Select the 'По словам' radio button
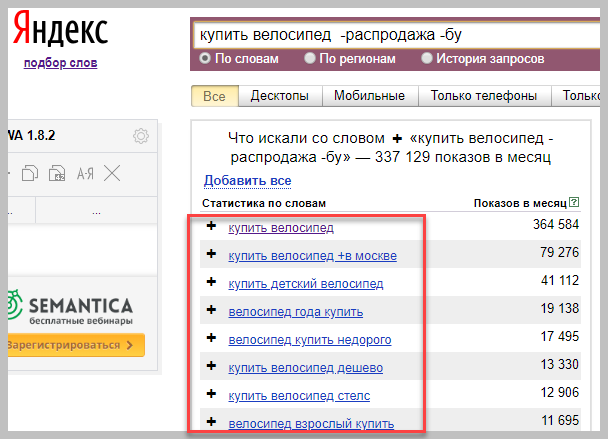The height and width of the screenshot is (439, 608). click(x=205, y=59)
